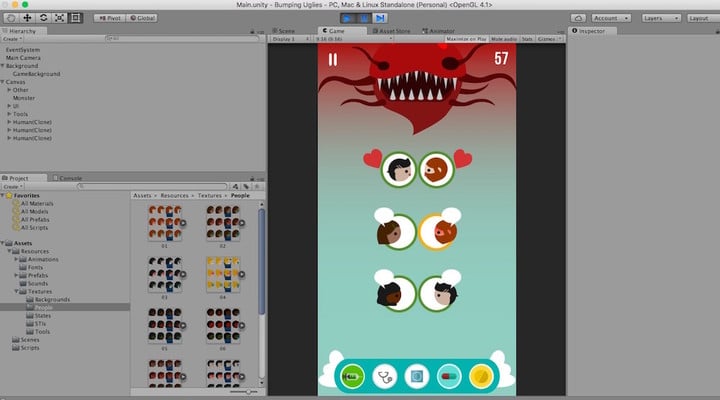Click the Favorites star icon
This screenshot has width=720, height=400.
coord(9,195)
